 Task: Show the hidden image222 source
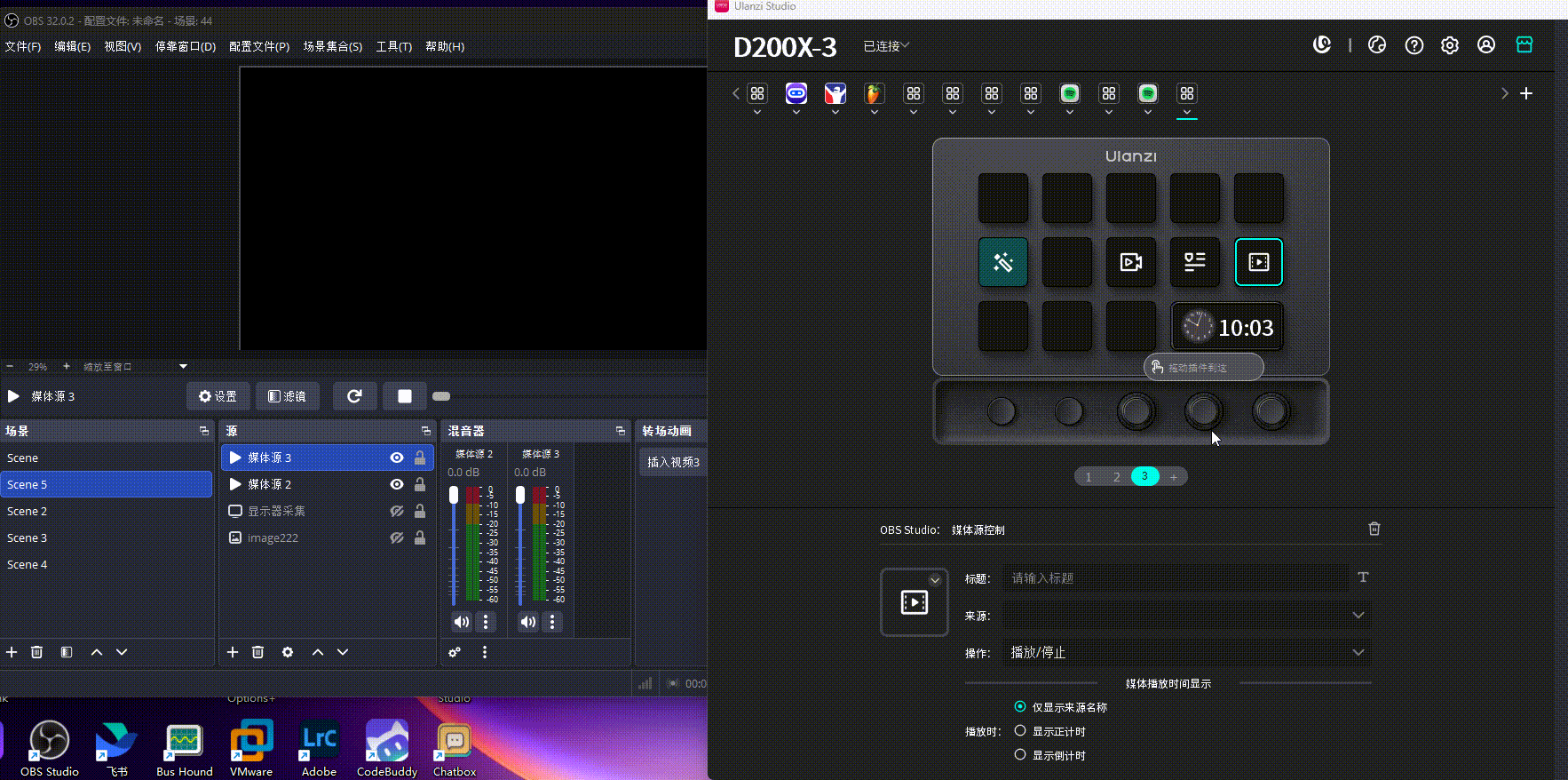397,537
